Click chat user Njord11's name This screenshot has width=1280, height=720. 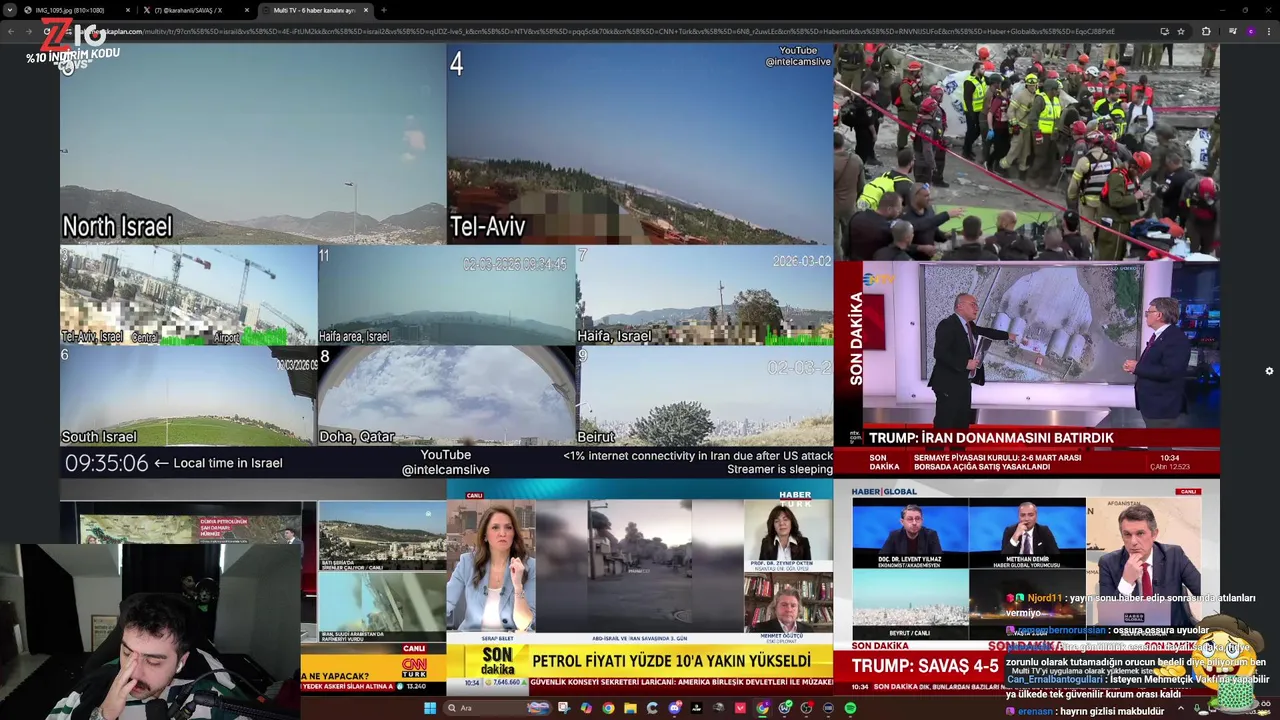point(1044,598)
